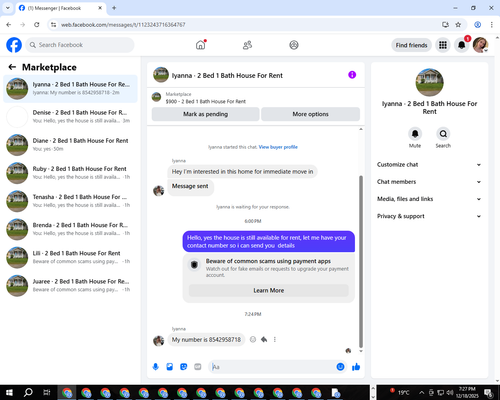Image resolution: width=500 pixels, height=400 pixels.
Task: Click the "My number is 8542958718" message
Action: pos(206,340)
